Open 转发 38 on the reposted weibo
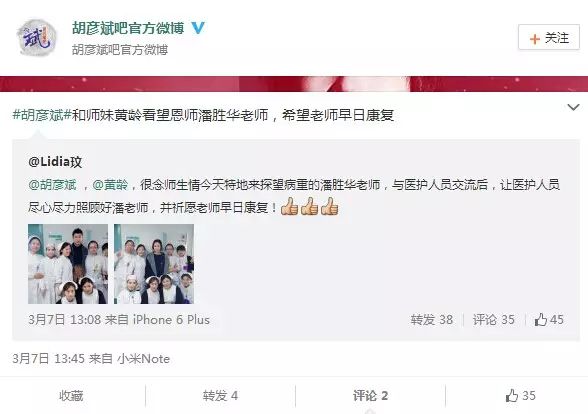 click(432, 320)
